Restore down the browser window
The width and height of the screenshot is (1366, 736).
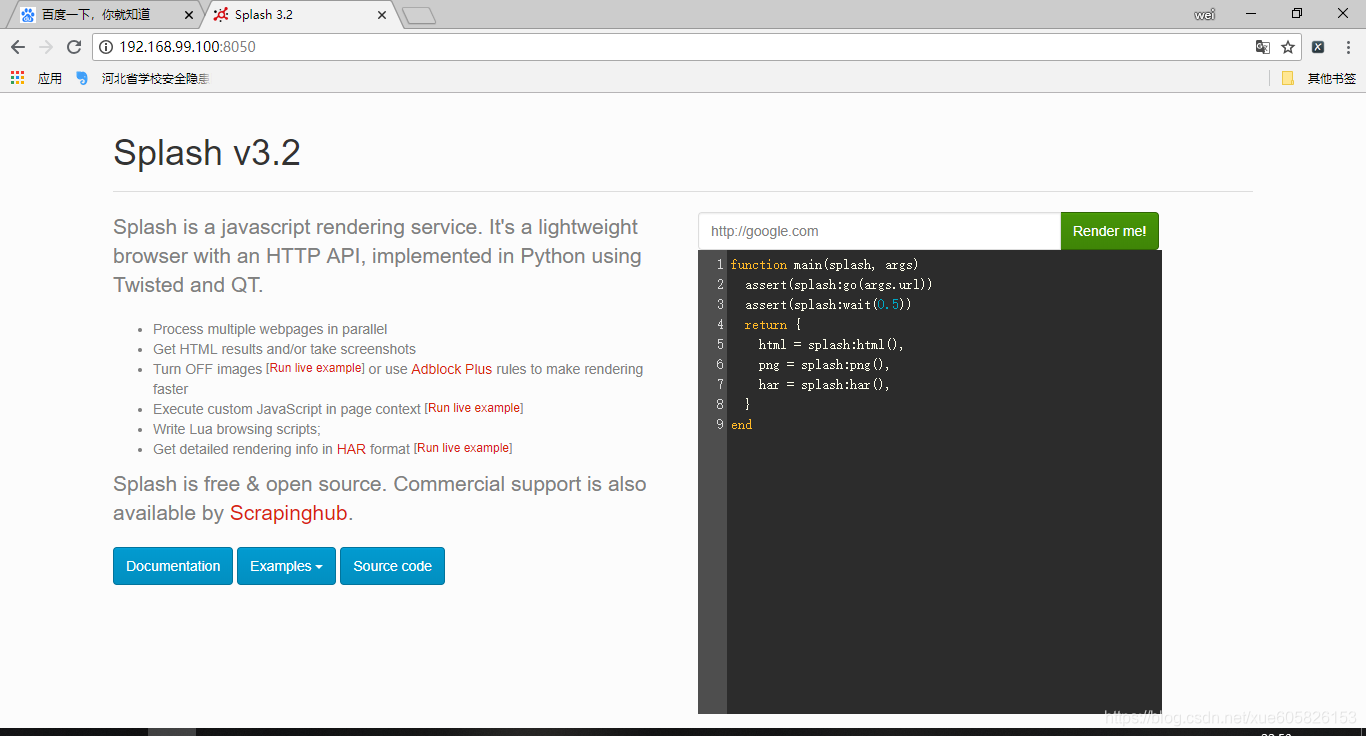point(1297,14)
